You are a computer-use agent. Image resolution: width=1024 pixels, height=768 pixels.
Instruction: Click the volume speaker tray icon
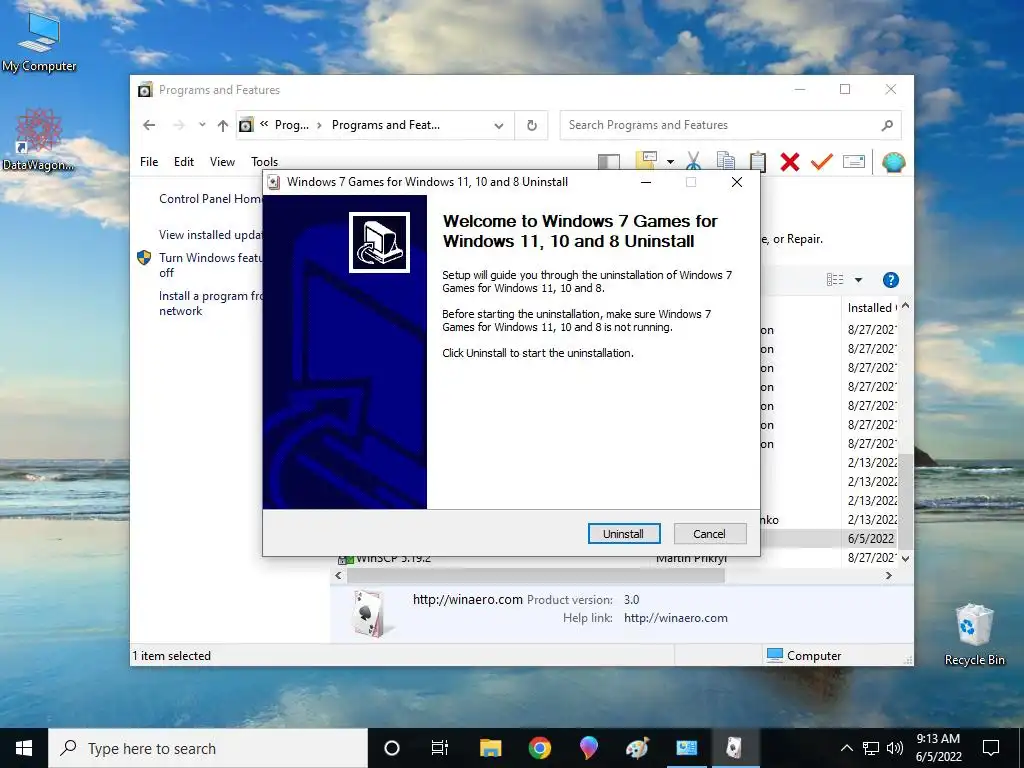(x=895, y=748)
